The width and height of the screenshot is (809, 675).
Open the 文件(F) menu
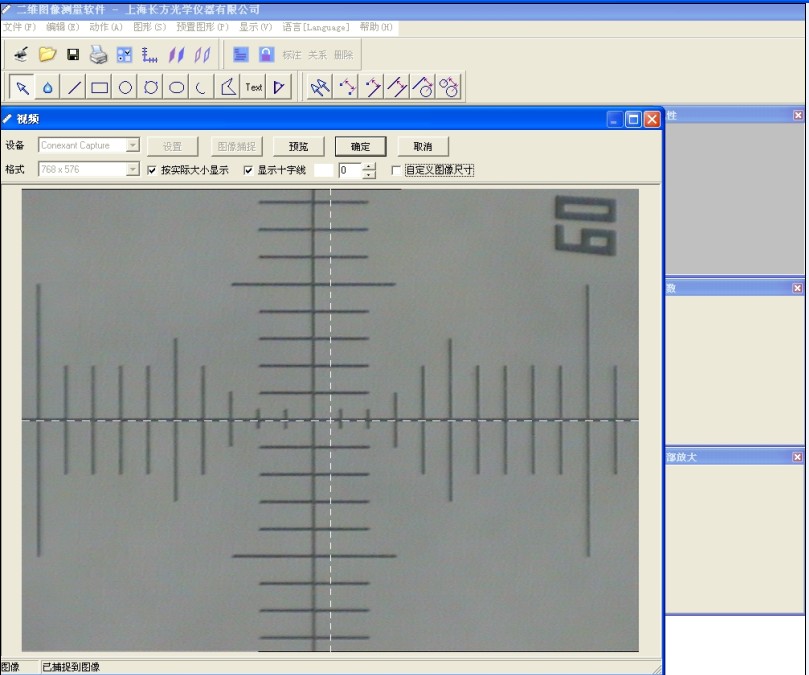pos(19,27)
